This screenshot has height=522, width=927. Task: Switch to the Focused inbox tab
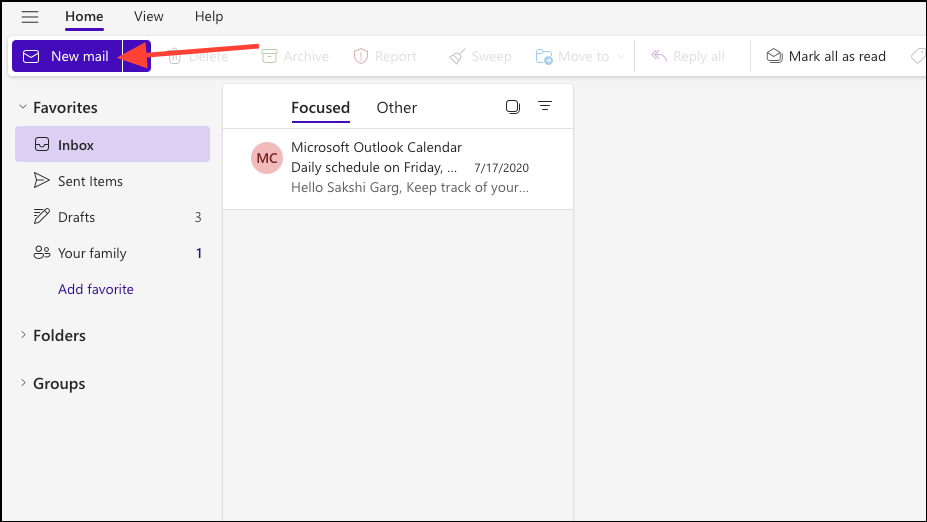(320, 108)
